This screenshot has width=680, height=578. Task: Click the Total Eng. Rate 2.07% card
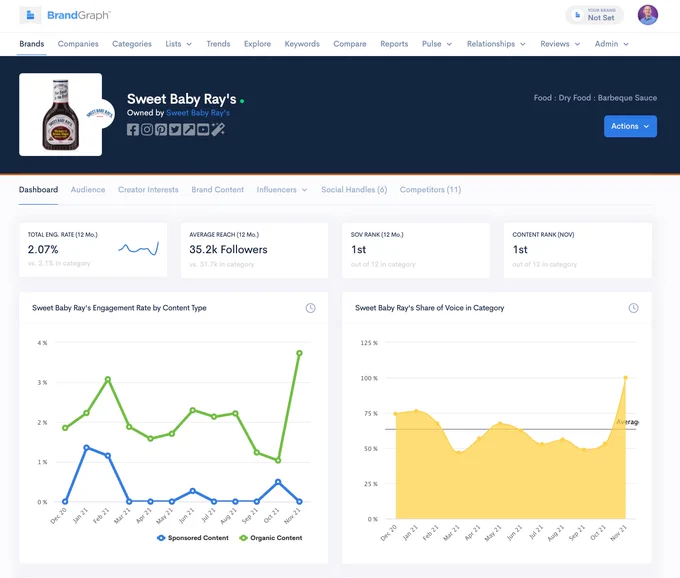point(93,250)
